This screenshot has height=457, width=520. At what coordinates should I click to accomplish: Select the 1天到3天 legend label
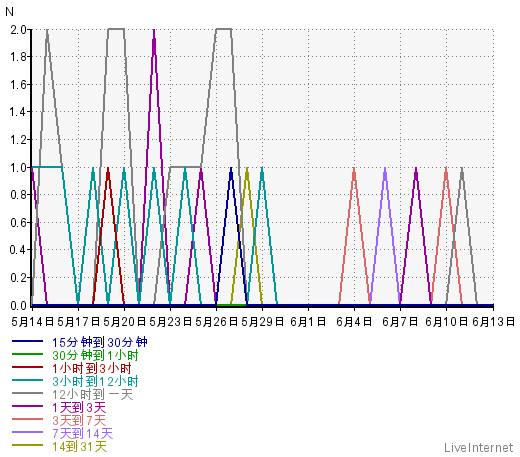point(79,408)
